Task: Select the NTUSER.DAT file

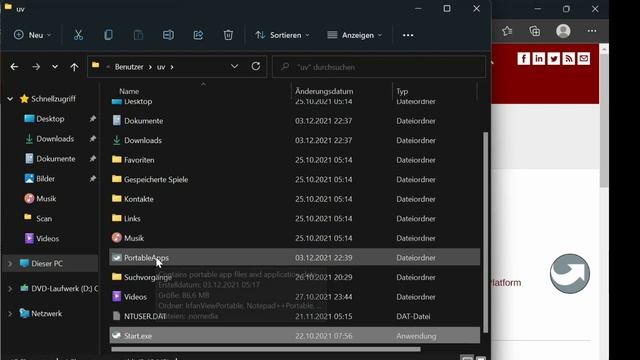Action: click(295, 316)
